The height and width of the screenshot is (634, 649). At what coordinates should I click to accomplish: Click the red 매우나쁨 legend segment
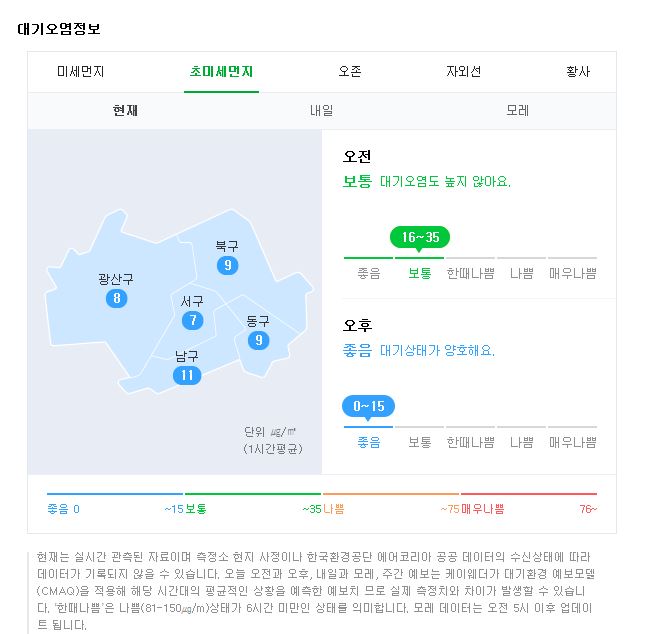tap(529, 494)
